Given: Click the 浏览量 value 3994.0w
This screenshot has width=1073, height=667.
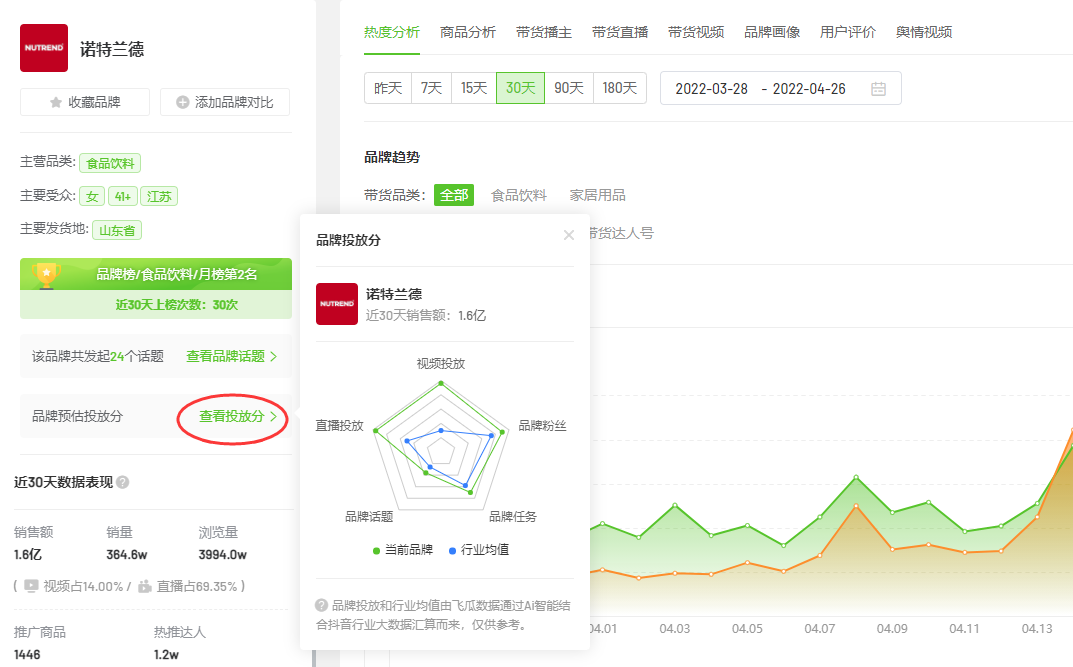Looking at the screenshot, I should 222,555.
